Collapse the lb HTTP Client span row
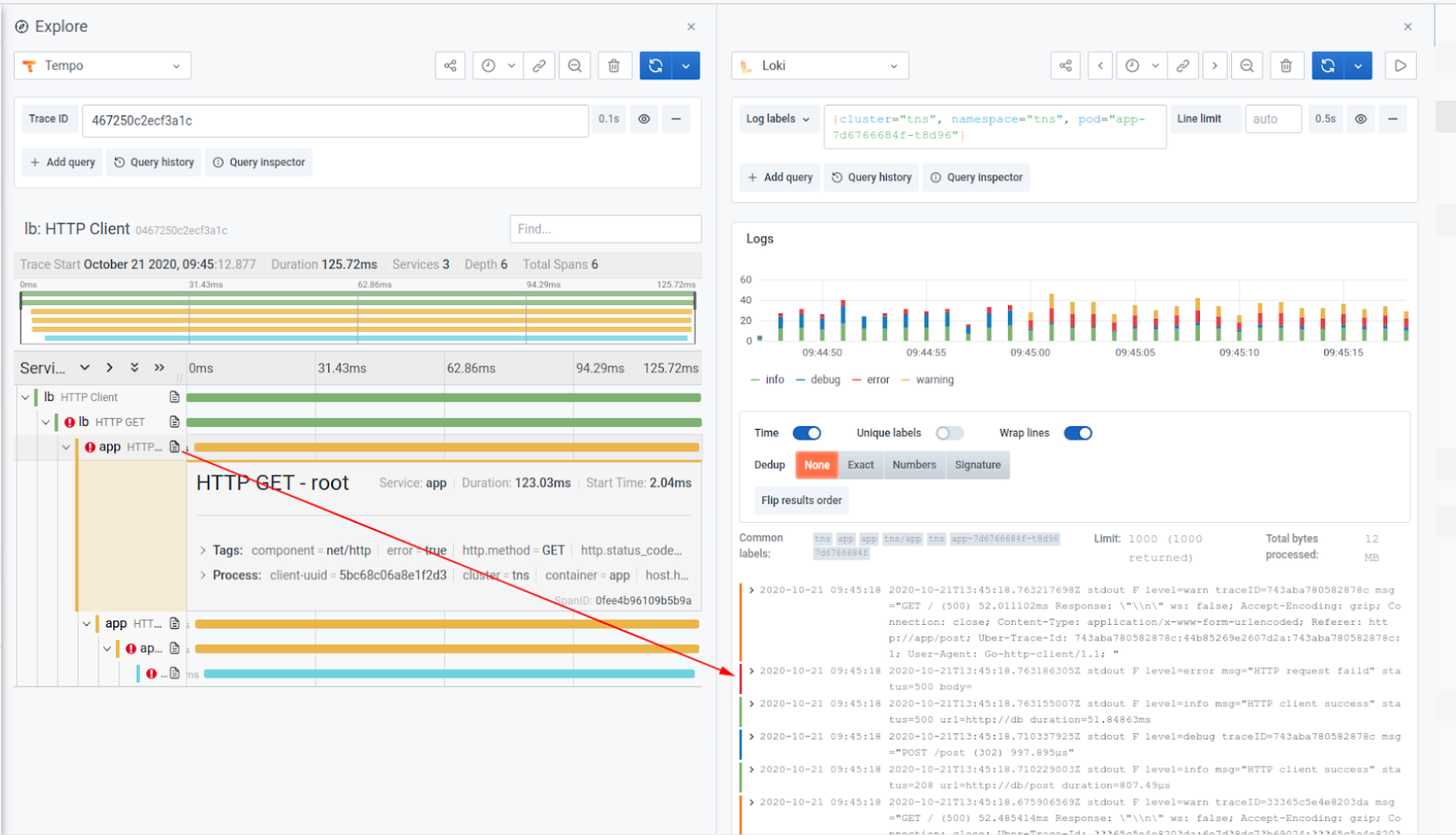Screen dimensions: 1456x835 click(x=25, y=397)
